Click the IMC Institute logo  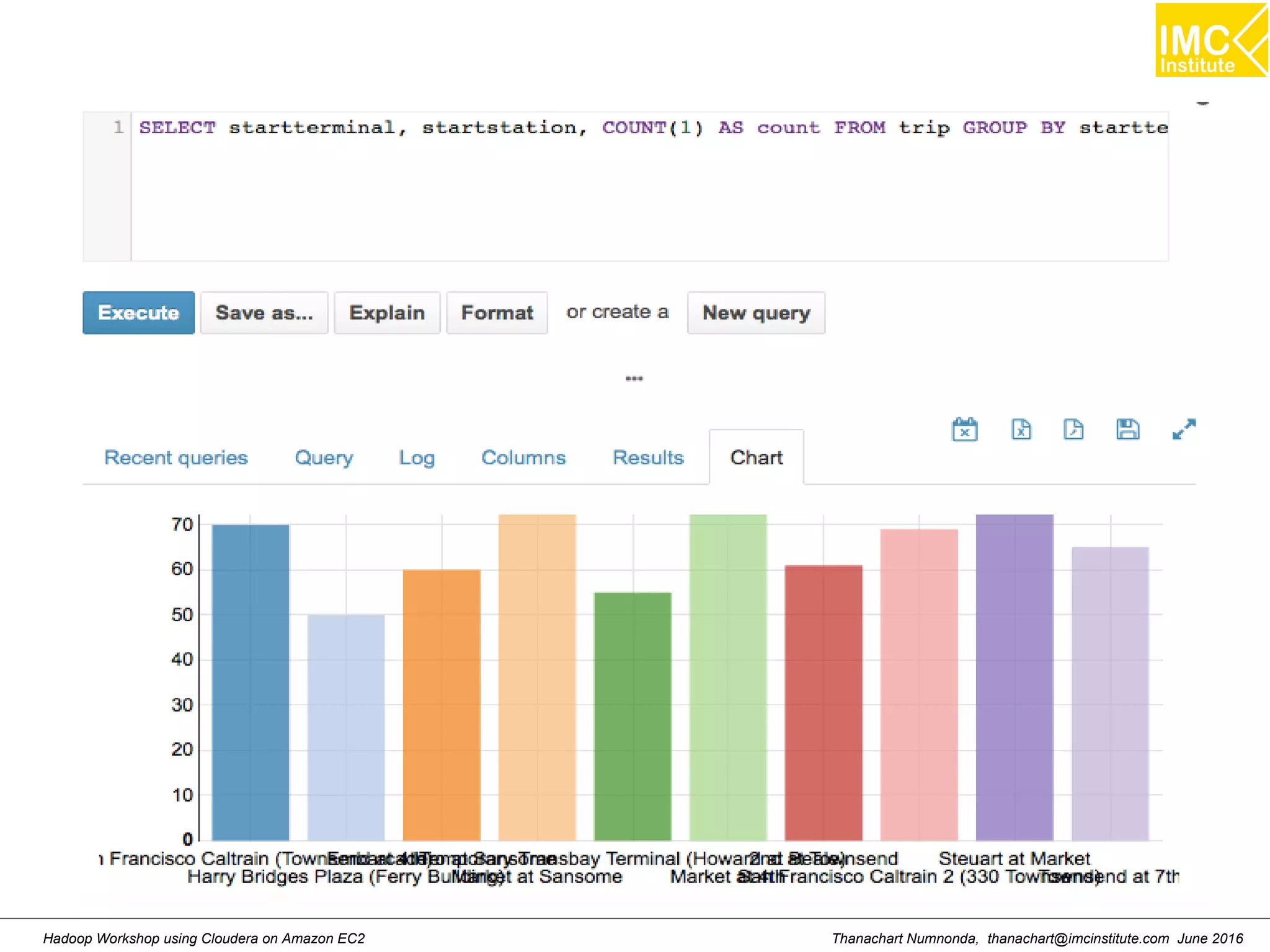pos(1210,40)
